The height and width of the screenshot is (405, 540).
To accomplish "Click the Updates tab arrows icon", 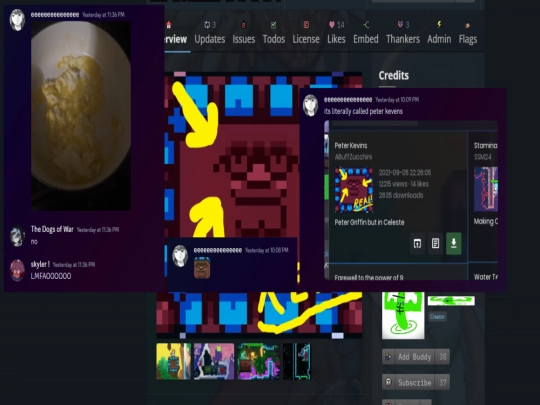I will coord(207,24).
